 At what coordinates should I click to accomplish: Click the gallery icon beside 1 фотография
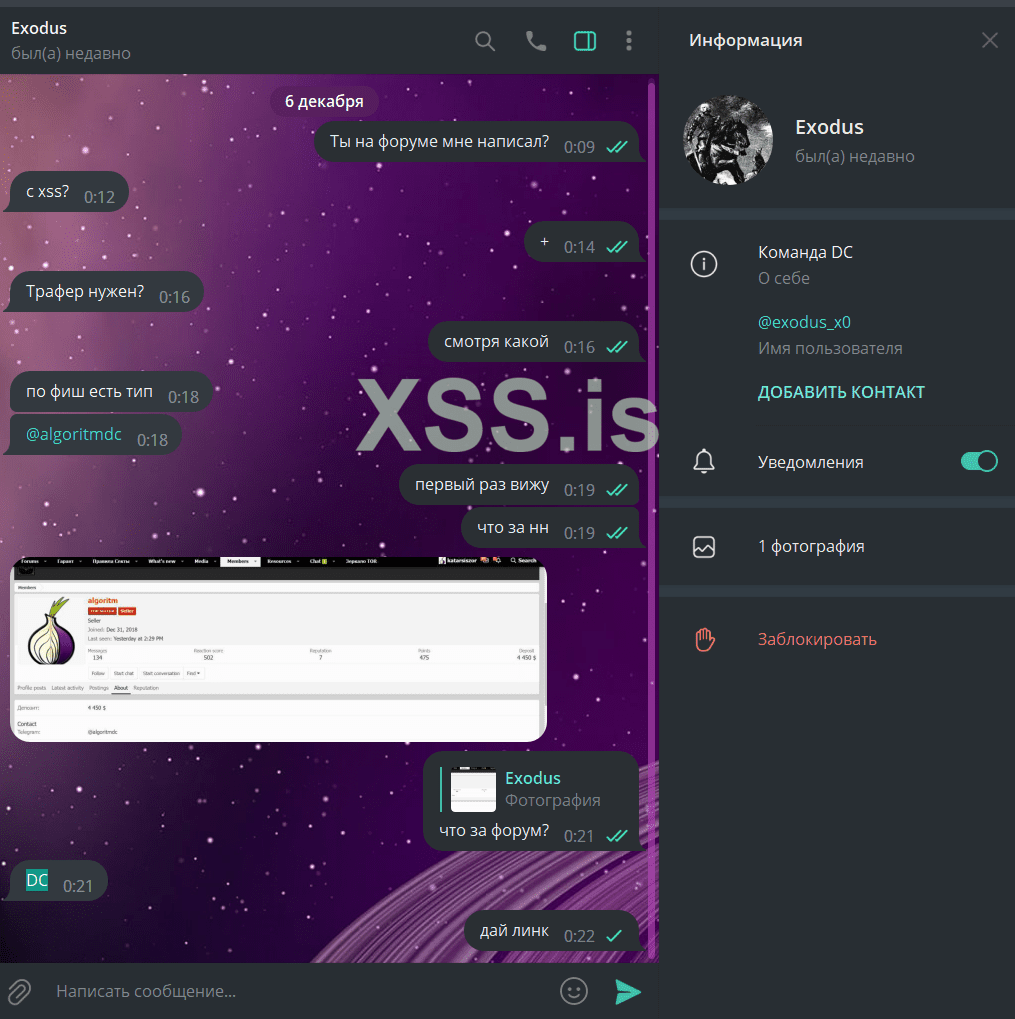[704, 546]
